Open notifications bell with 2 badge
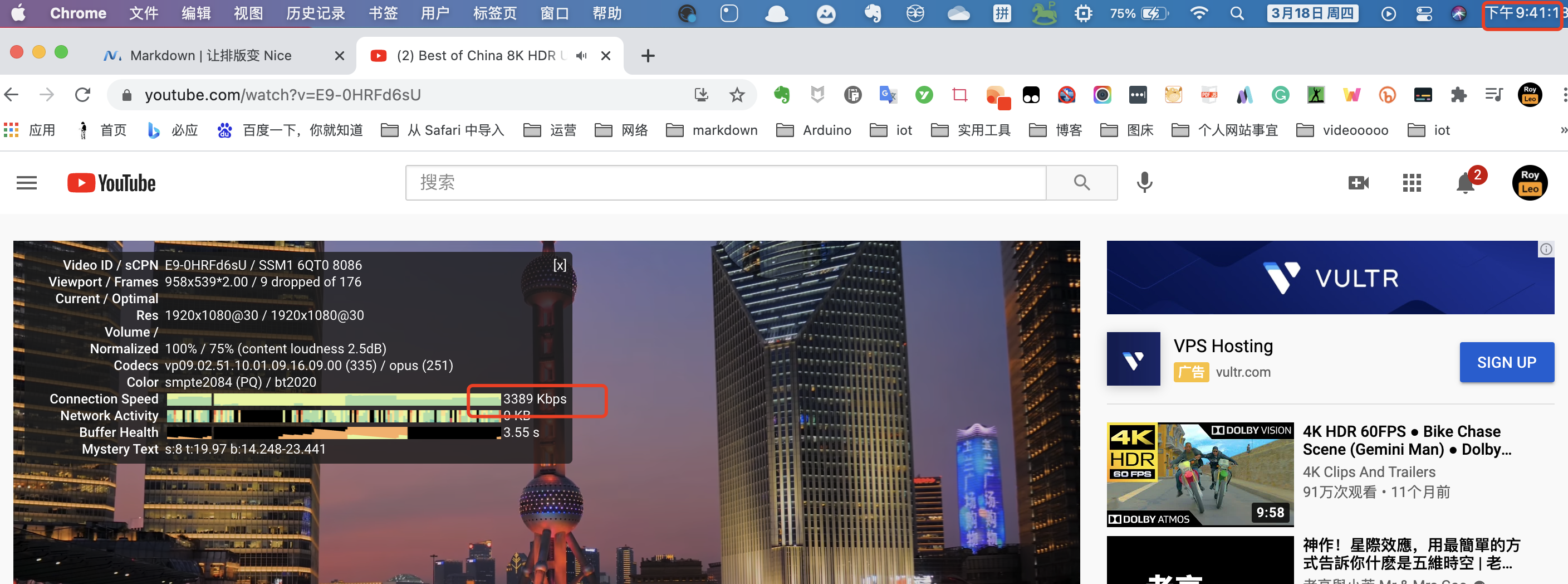The height and width of the screenshot is (584, 1568). [1466, 183]
